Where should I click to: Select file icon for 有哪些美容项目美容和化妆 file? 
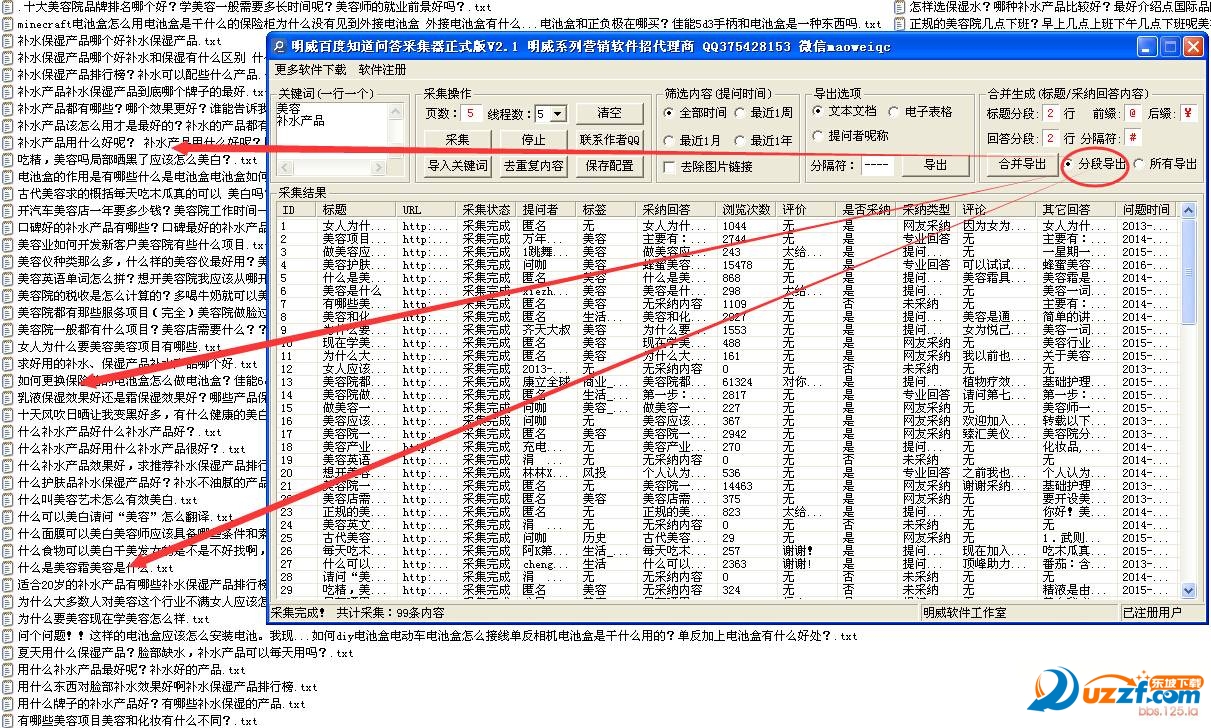(x=8, y=721)
